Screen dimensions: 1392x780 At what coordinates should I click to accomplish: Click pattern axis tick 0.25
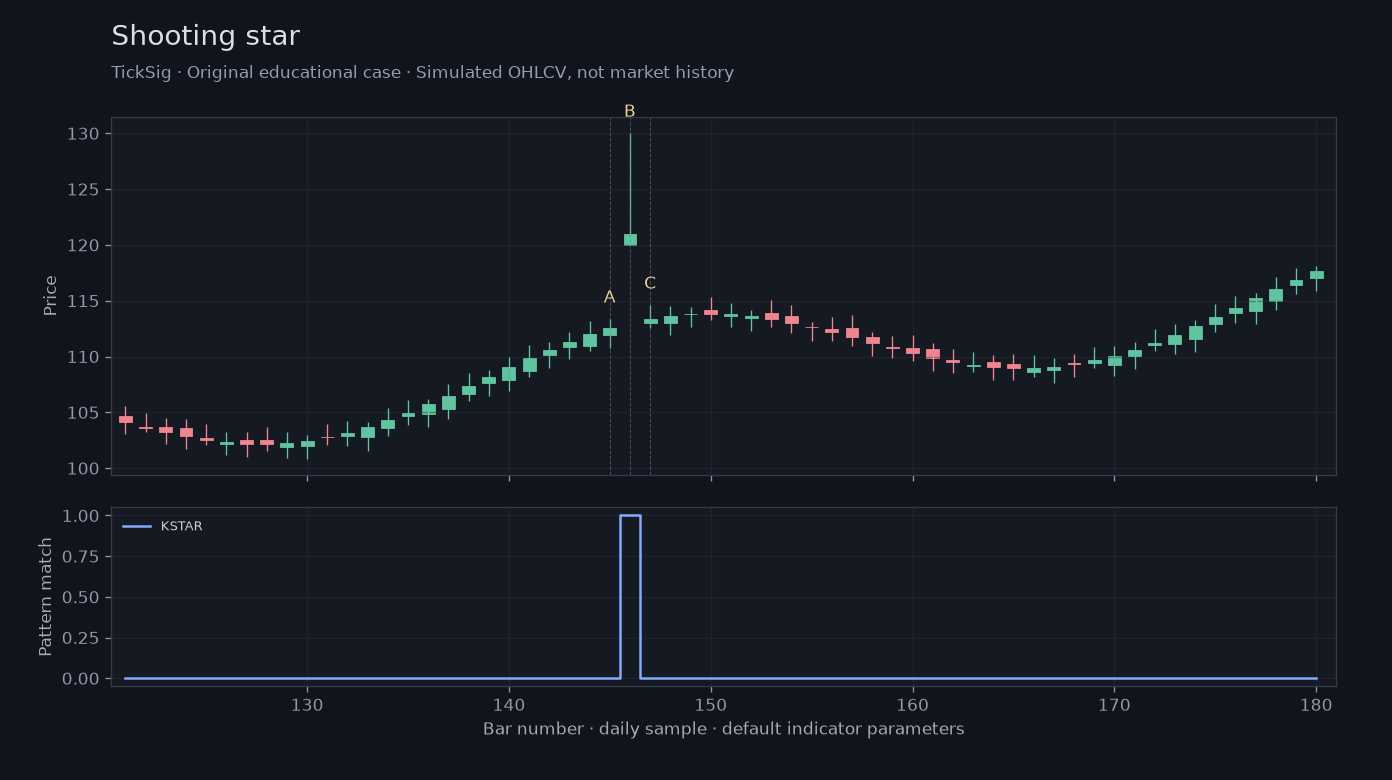point(82,638)
